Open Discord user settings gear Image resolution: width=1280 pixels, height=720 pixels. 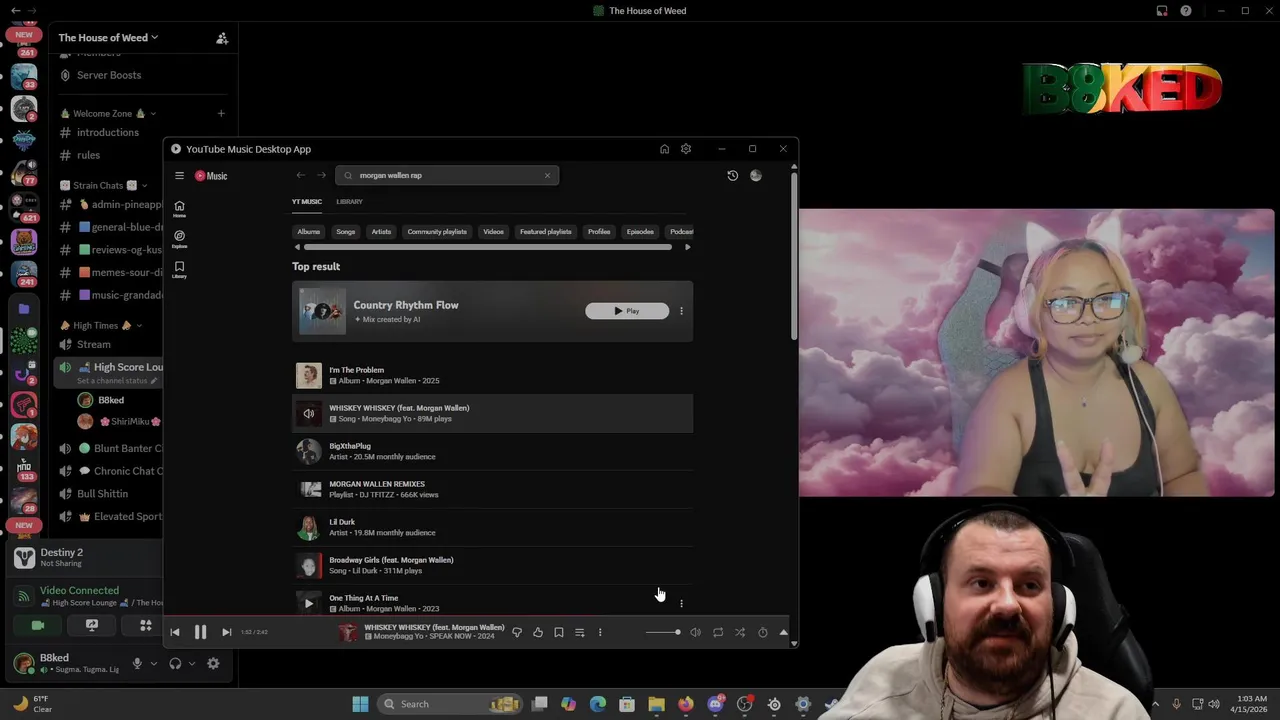coord(213,663)
